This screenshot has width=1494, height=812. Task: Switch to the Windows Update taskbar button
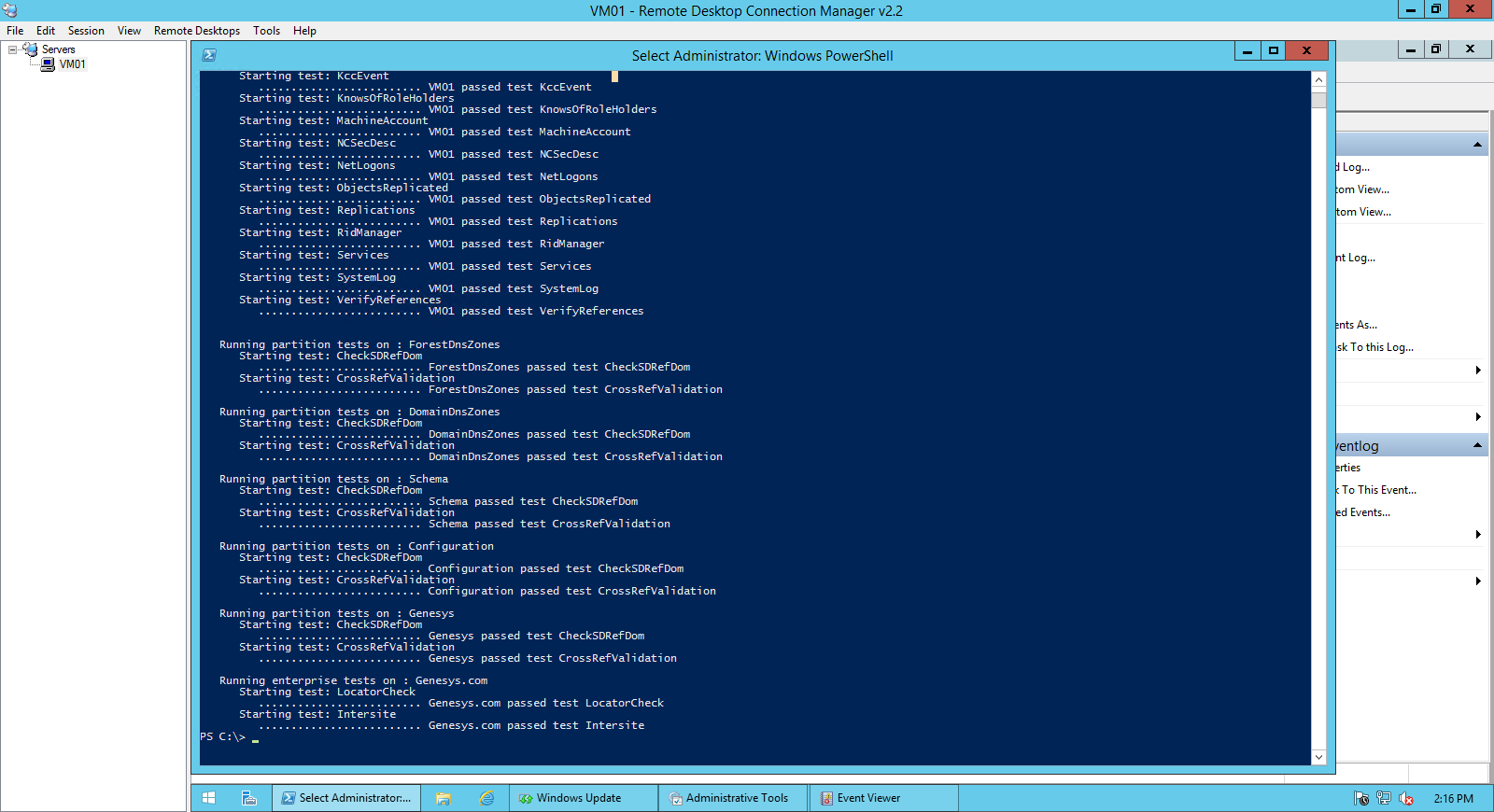(584, 798)
